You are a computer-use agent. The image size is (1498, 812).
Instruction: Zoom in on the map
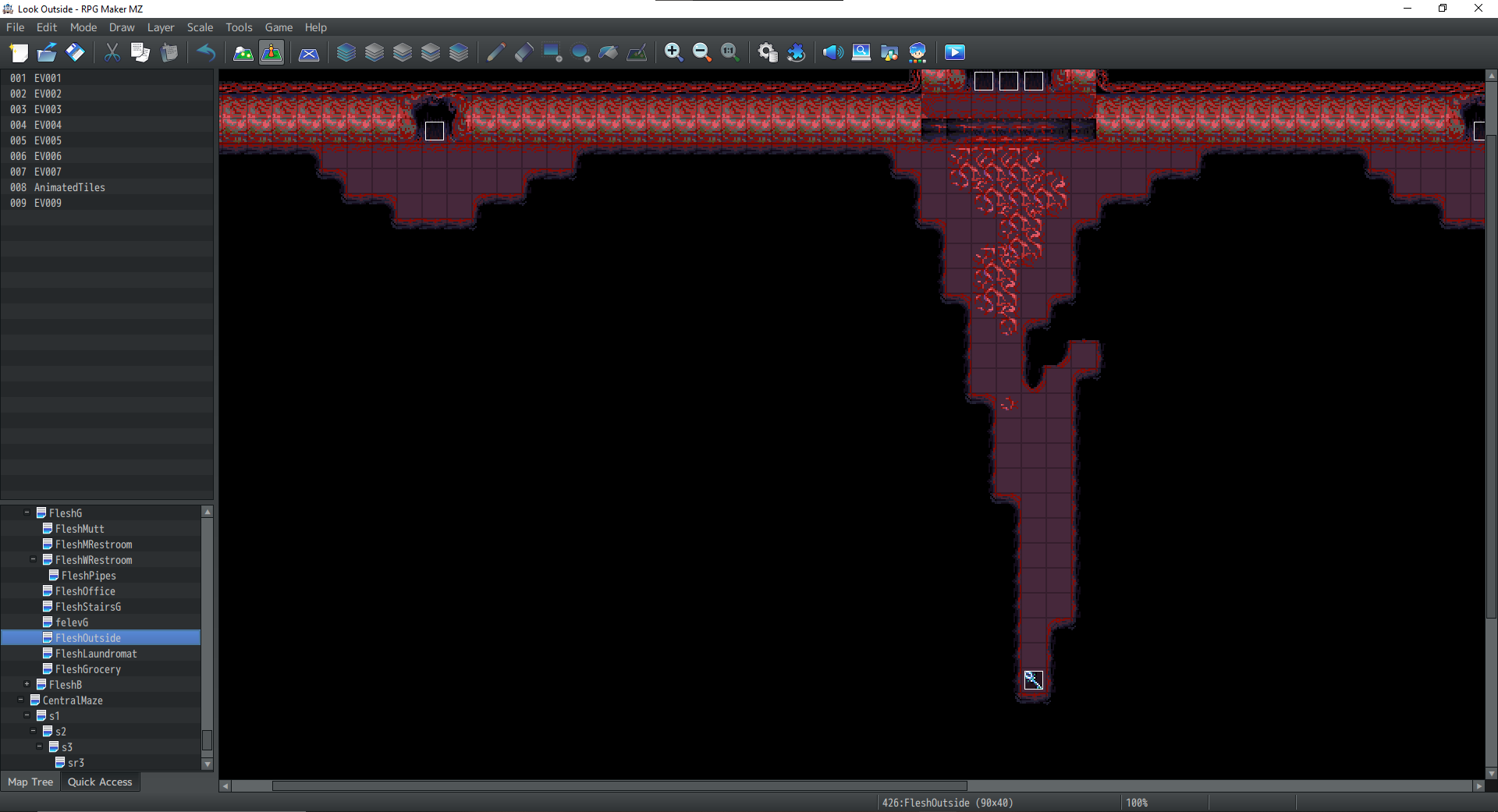click(x=674, y=52)
